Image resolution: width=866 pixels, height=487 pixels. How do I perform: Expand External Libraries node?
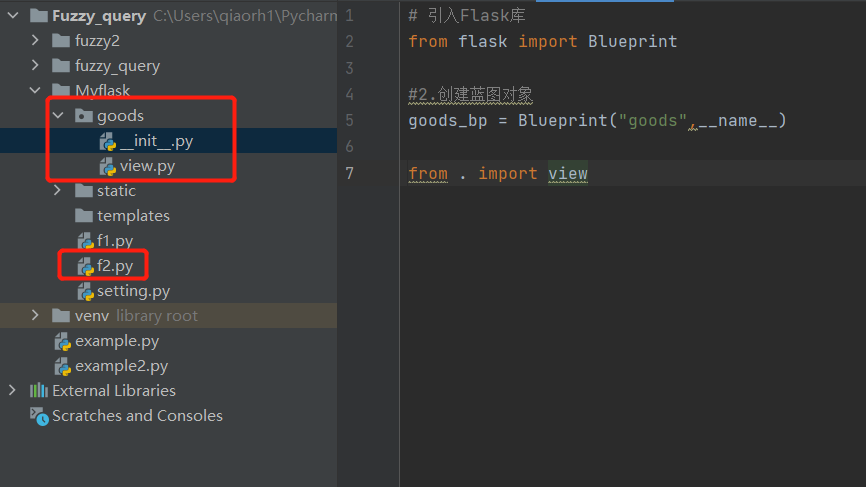tap(13, 390)
